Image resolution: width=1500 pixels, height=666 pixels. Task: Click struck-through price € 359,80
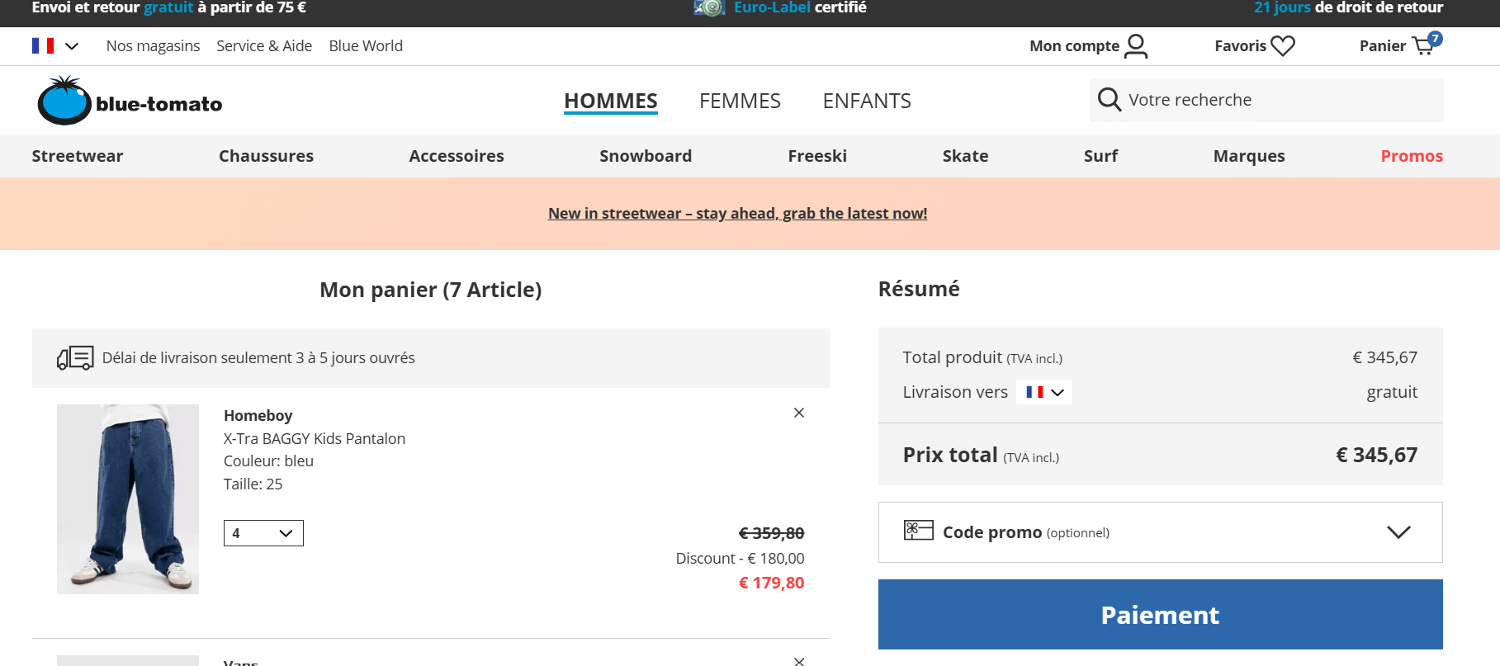pyautogui.click(x=771, y=533)
